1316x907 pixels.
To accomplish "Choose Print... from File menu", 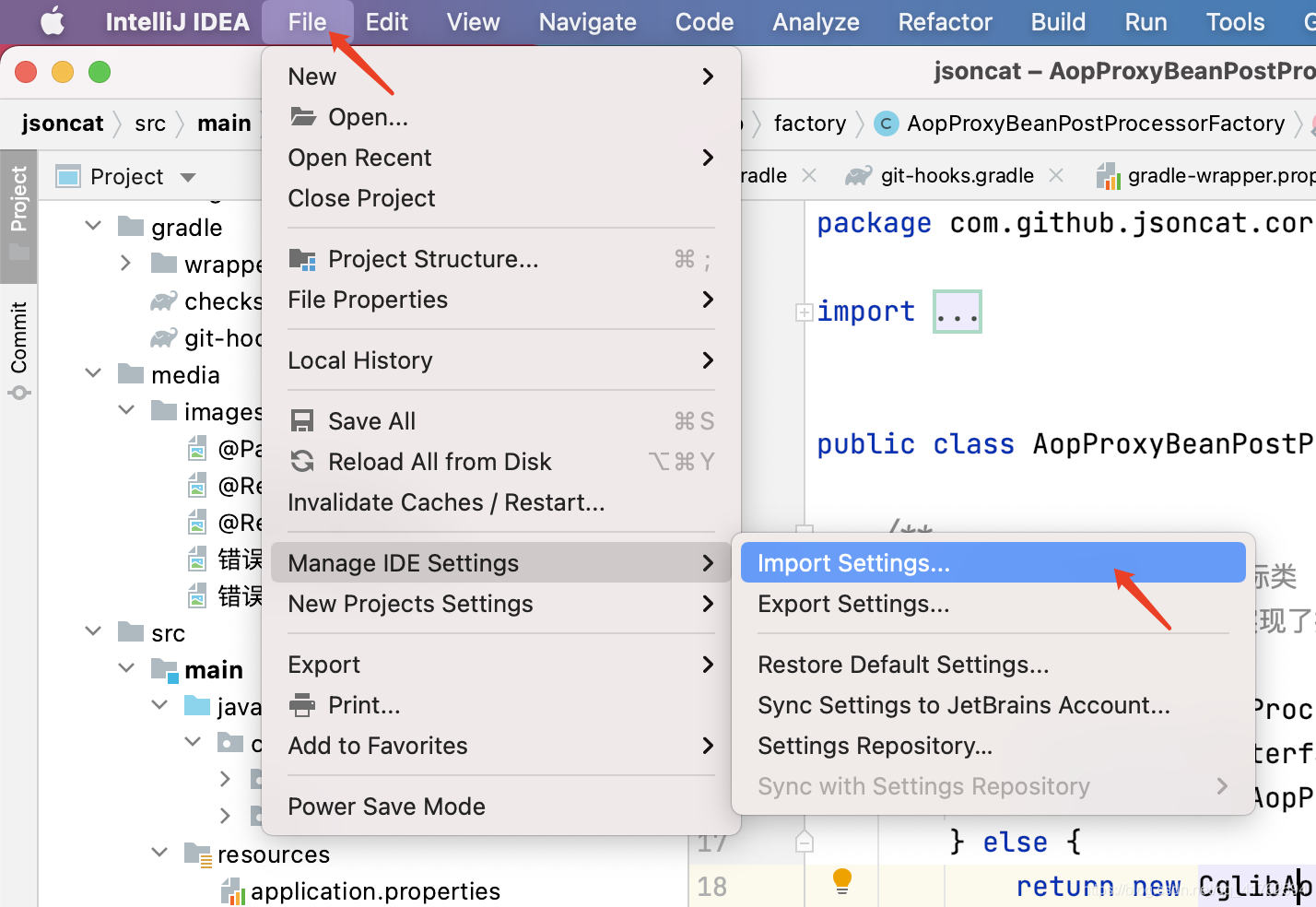I will click(x=501, y=705).
